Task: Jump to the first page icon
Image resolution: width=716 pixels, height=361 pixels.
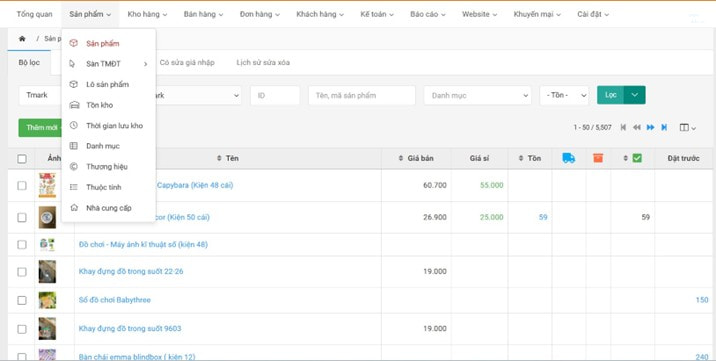Action: click(623, 128)
